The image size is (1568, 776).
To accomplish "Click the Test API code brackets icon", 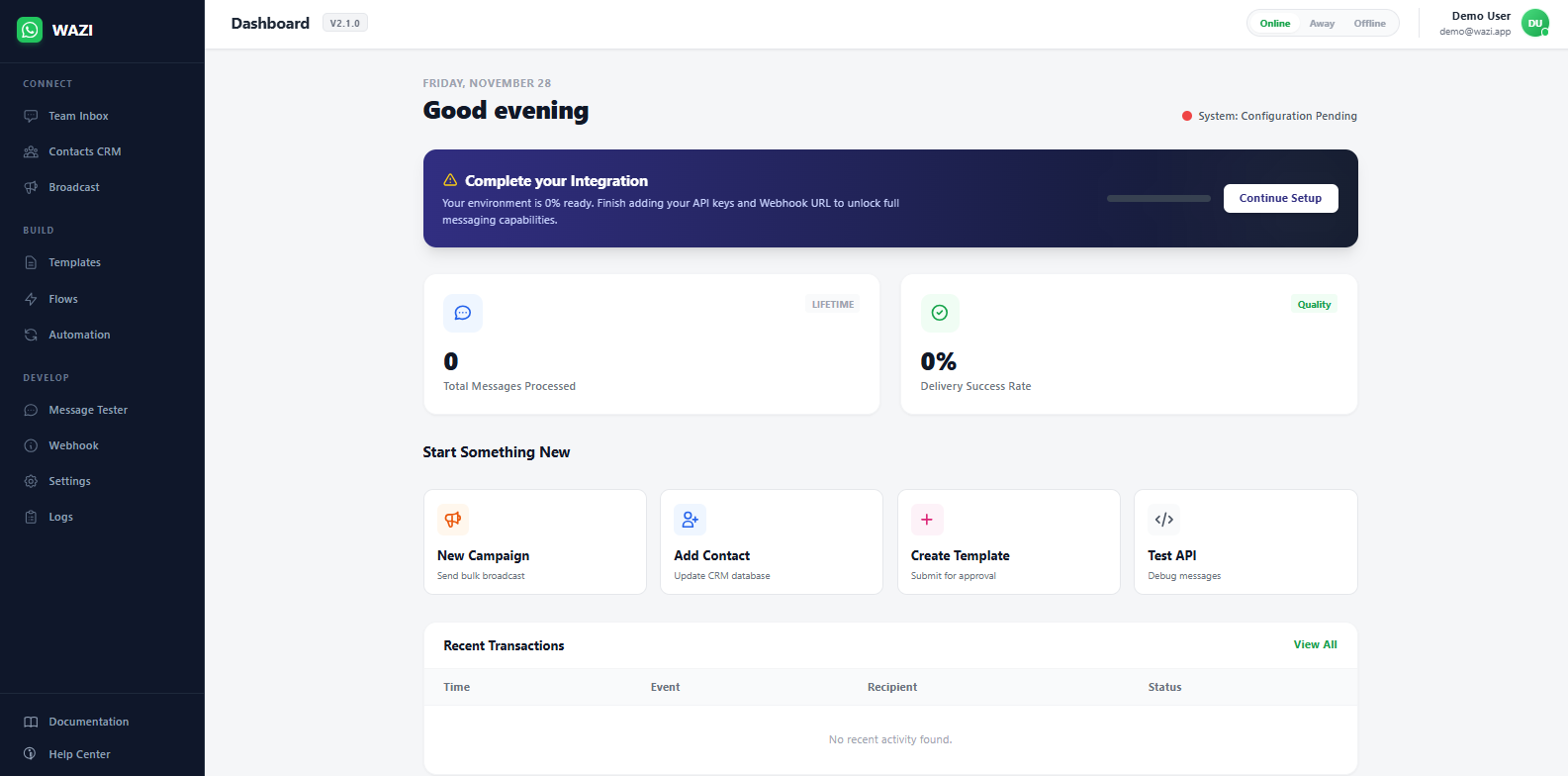I will point(1164,520).
